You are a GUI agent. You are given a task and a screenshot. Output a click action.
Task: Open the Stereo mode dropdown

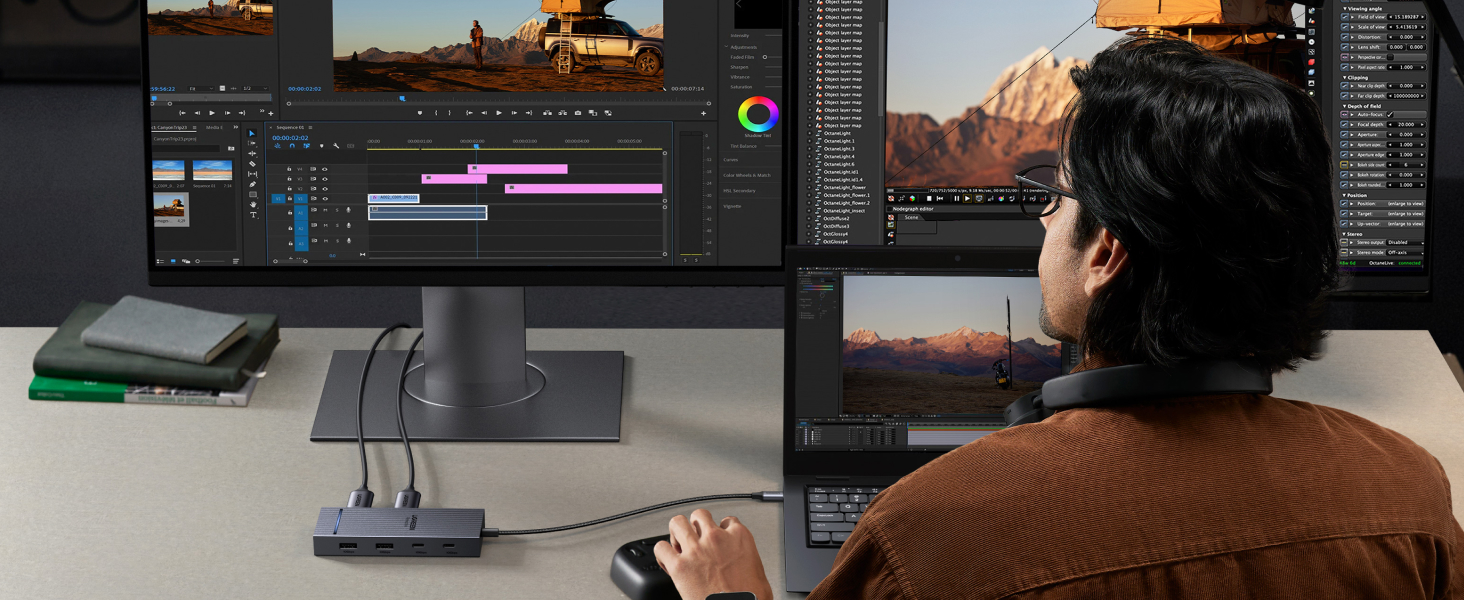tap(1407, 253)
